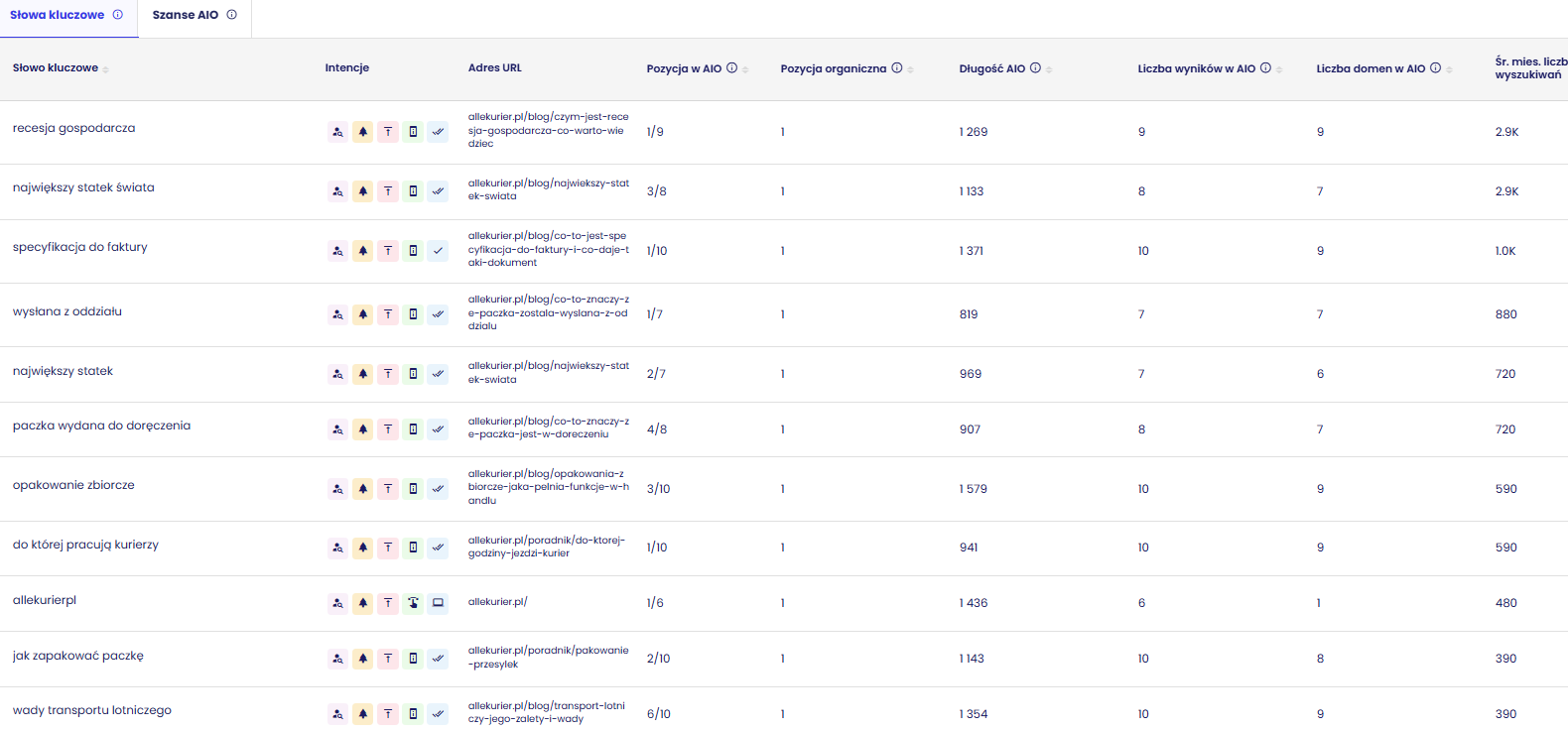Click info icon next to Słowa kluczowe tab
This screenshot has height=731, width=1568.
point(118,15)
